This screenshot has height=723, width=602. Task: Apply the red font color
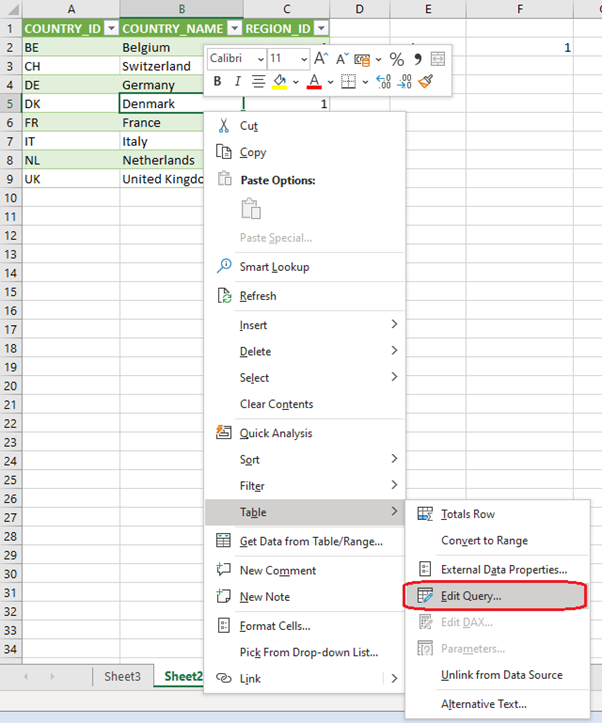314,82
